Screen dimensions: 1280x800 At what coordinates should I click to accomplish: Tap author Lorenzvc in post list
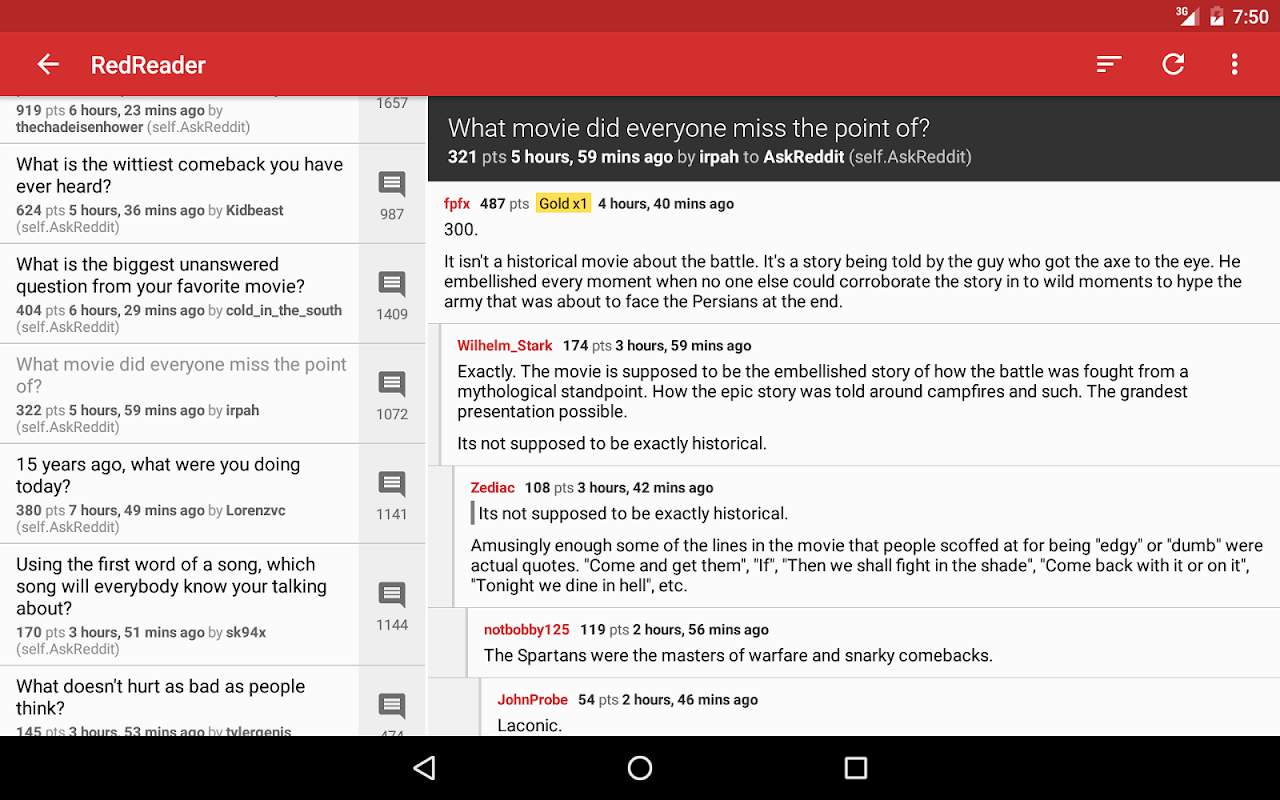tap(256, 510)
